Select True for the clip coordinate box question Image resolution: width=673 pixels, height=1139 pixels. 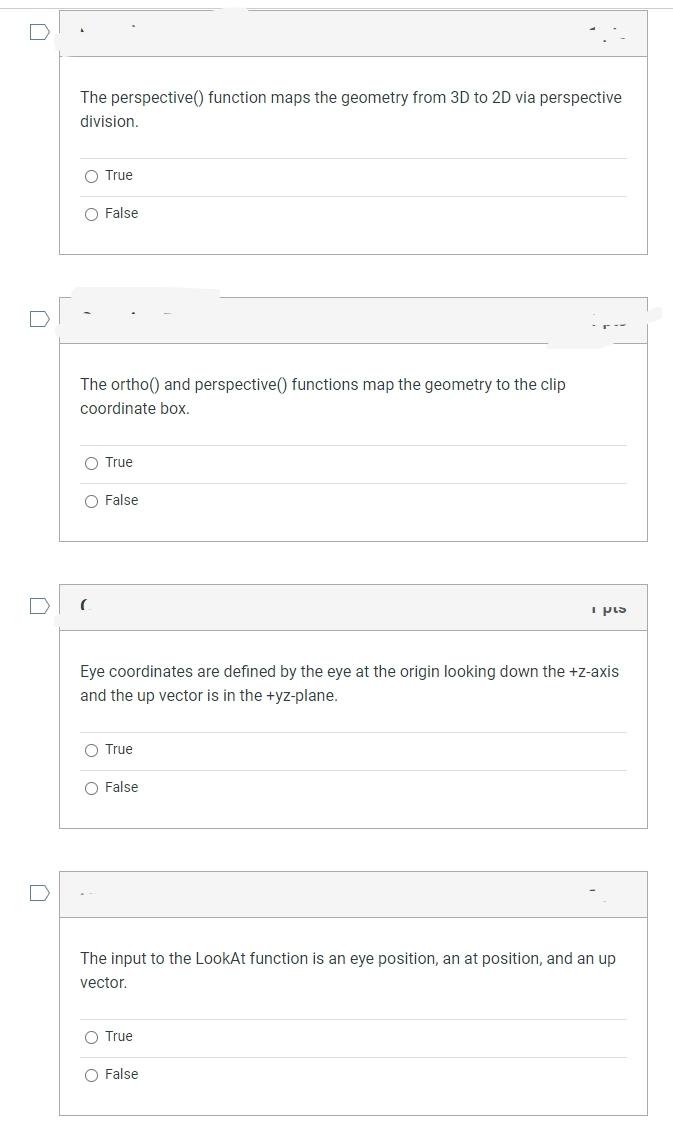click(91, 462)
